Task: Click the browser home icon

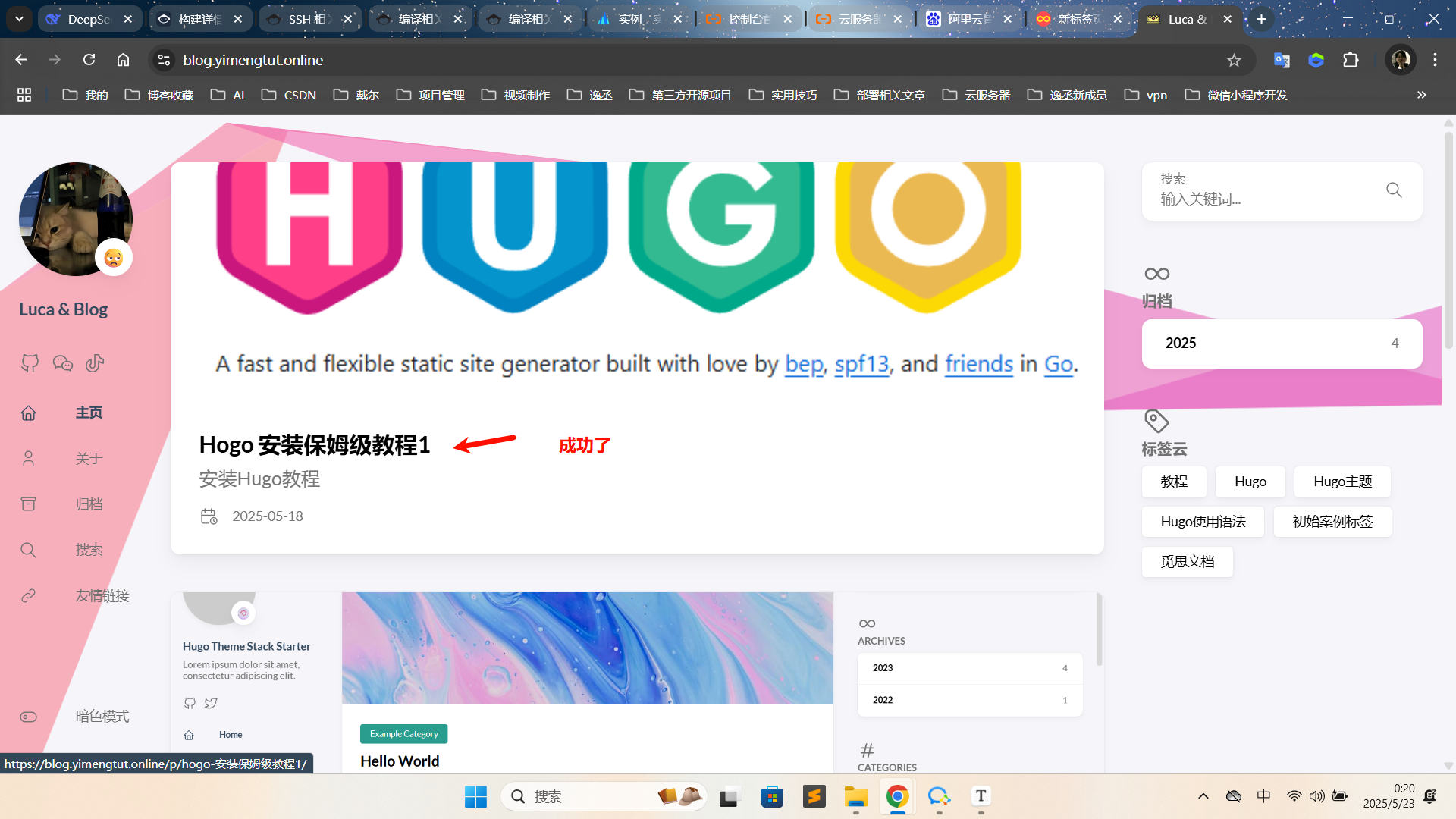Action: coord(123,60)
